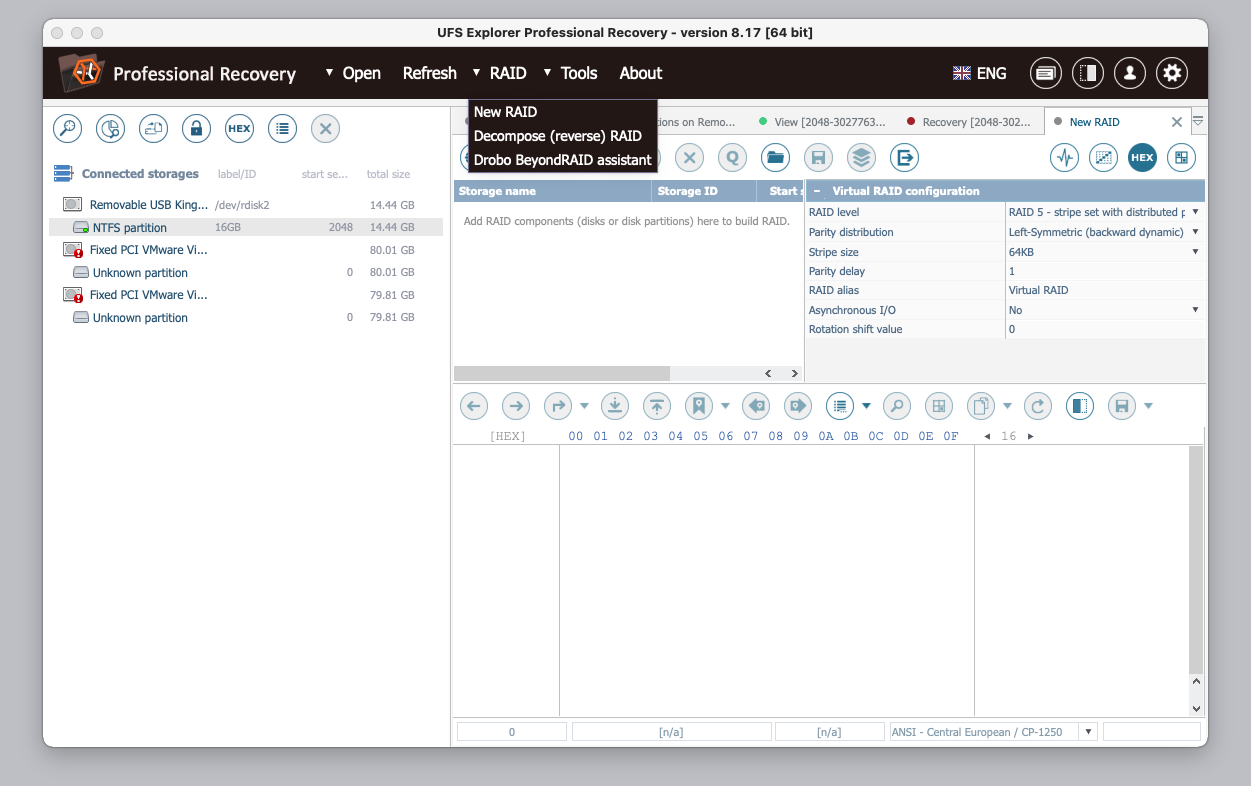Click the user account icon in header
The height and width of the screenshot is (786, 1251).
coord(1130,73)
